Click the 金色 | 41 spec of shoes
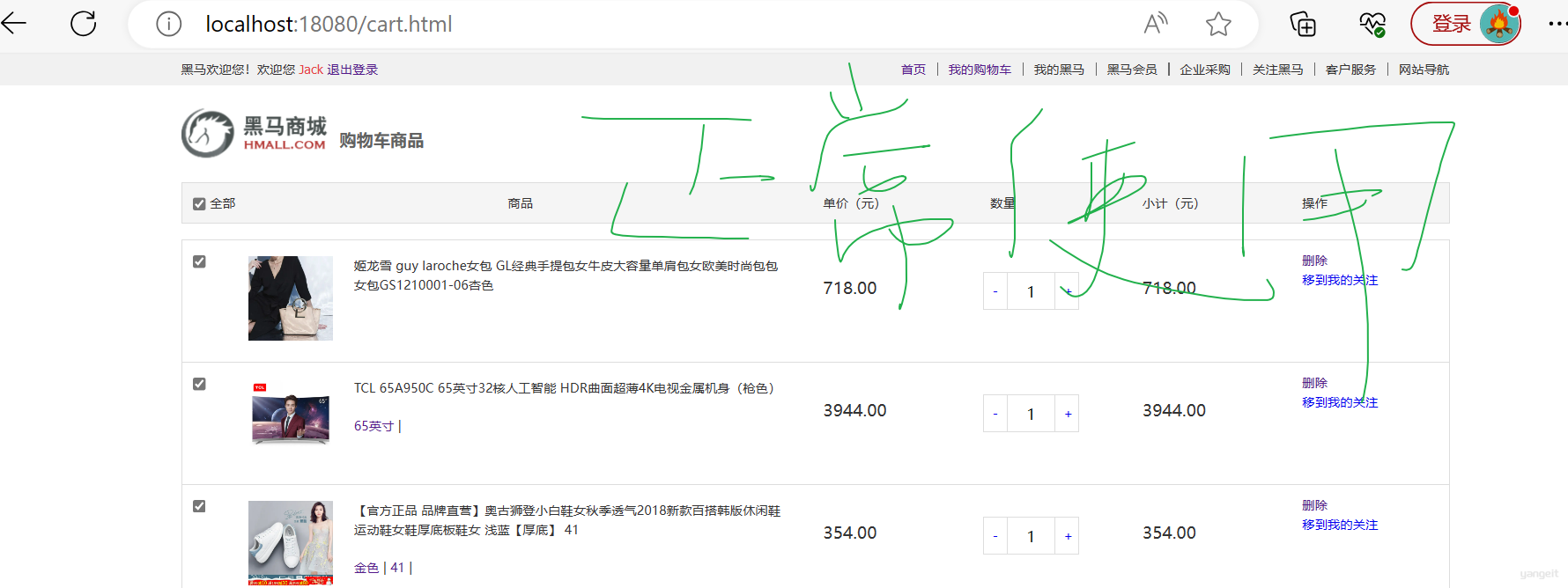 (383, 568)
